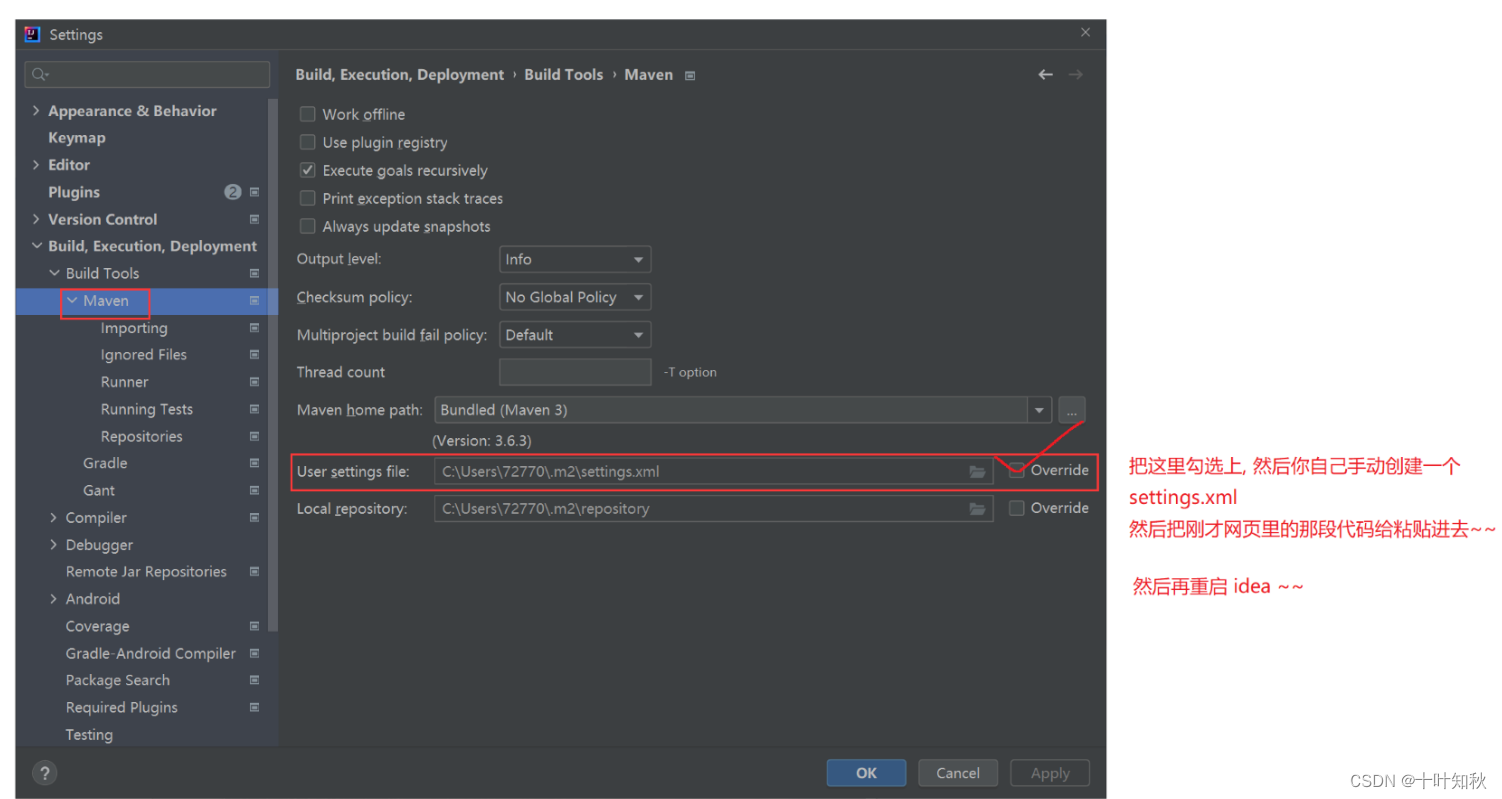The image size is (1502, 799).
Task: Click the back navigation arrow
Action: [x=1045, y=75]
